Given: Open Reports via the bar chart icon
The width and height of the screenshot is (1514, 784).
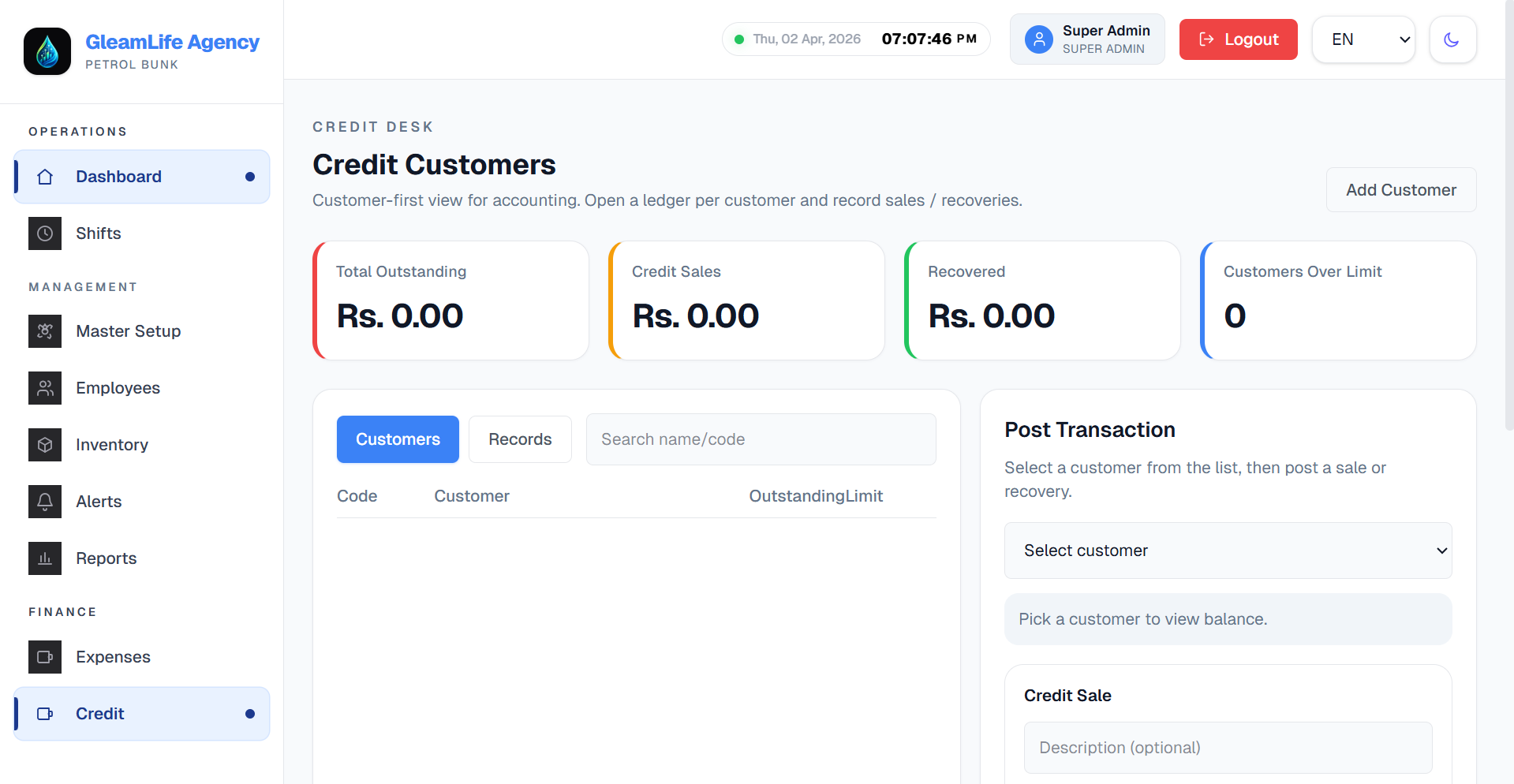Looking at the screenshot, I should (x=45, y=558).
